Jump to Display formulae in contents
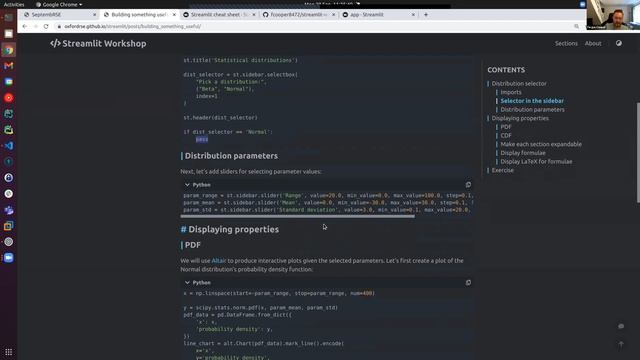 pos(523,153)
